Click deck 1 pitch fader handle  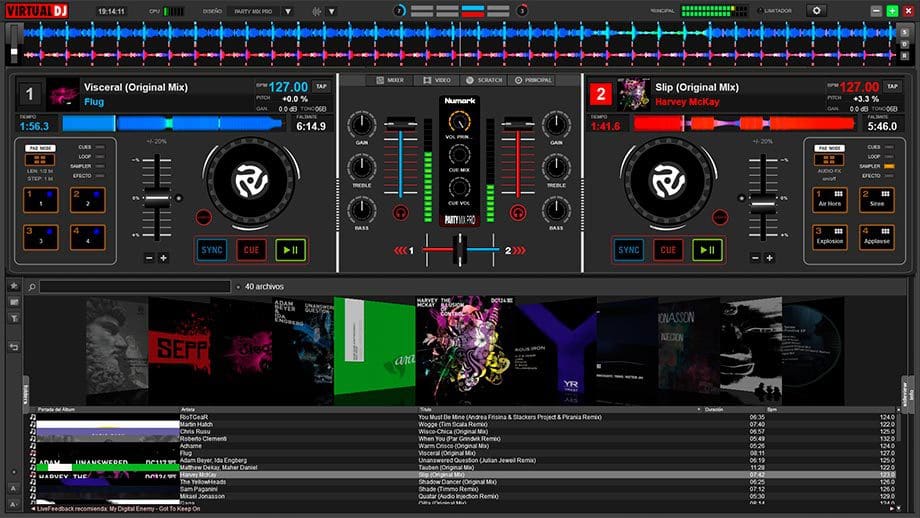157,198
